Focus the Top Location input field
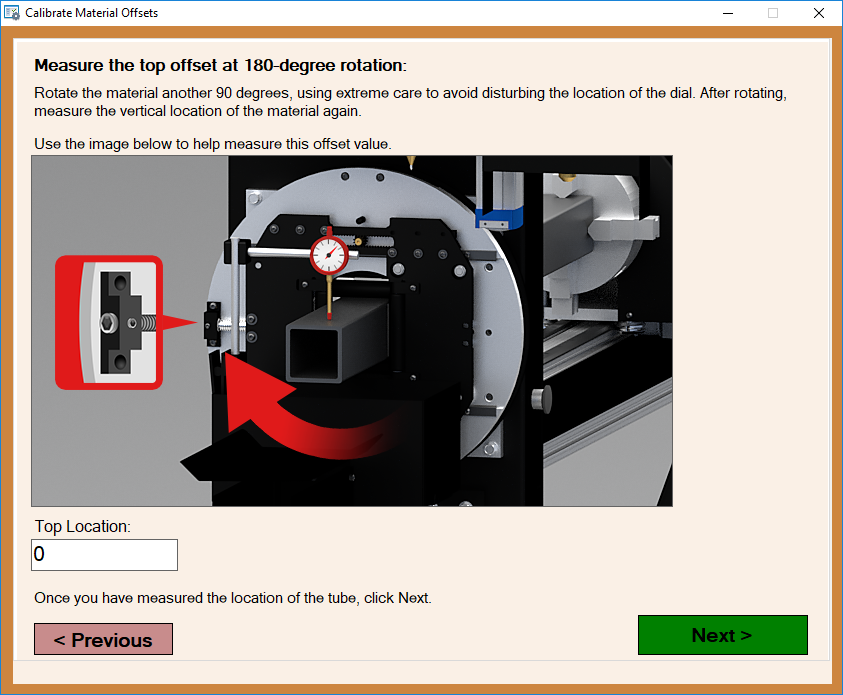 pos(104,555)
